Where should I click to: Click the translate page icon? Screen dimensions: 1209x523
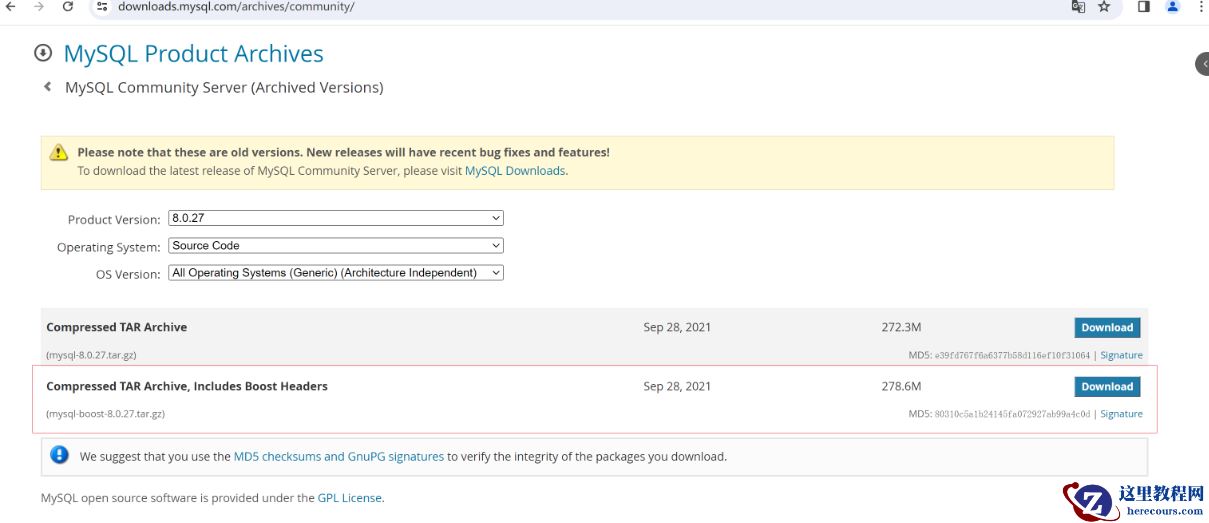[x=1078, y=6]
